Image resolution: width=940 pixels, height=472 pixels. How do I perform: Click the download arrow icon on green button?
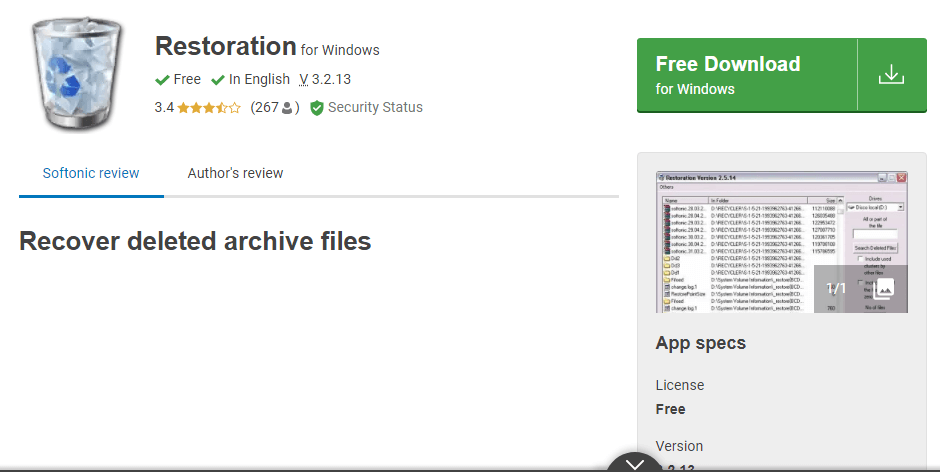pos(891,75)
